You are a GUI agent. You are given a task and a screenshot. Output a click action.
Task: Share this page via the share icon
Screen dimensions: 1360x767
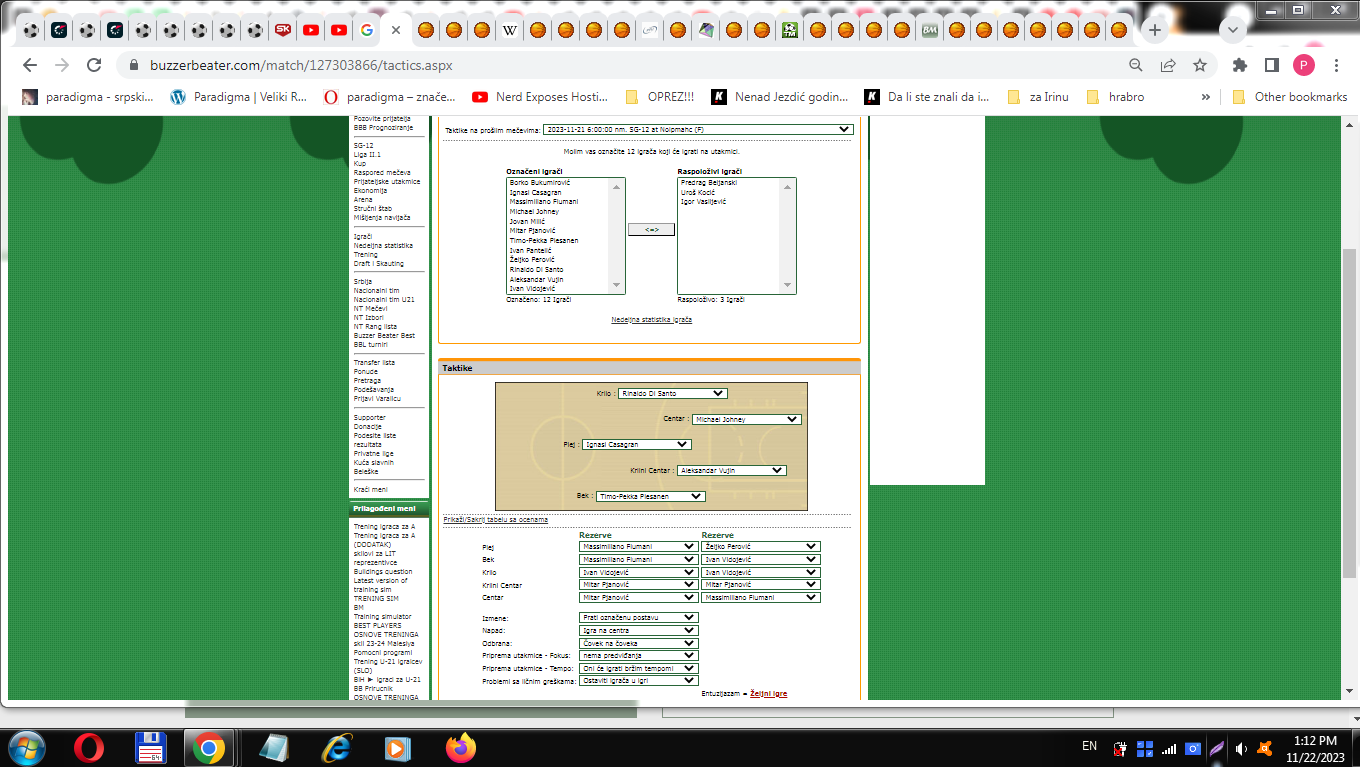click(x=1168, y=65)
